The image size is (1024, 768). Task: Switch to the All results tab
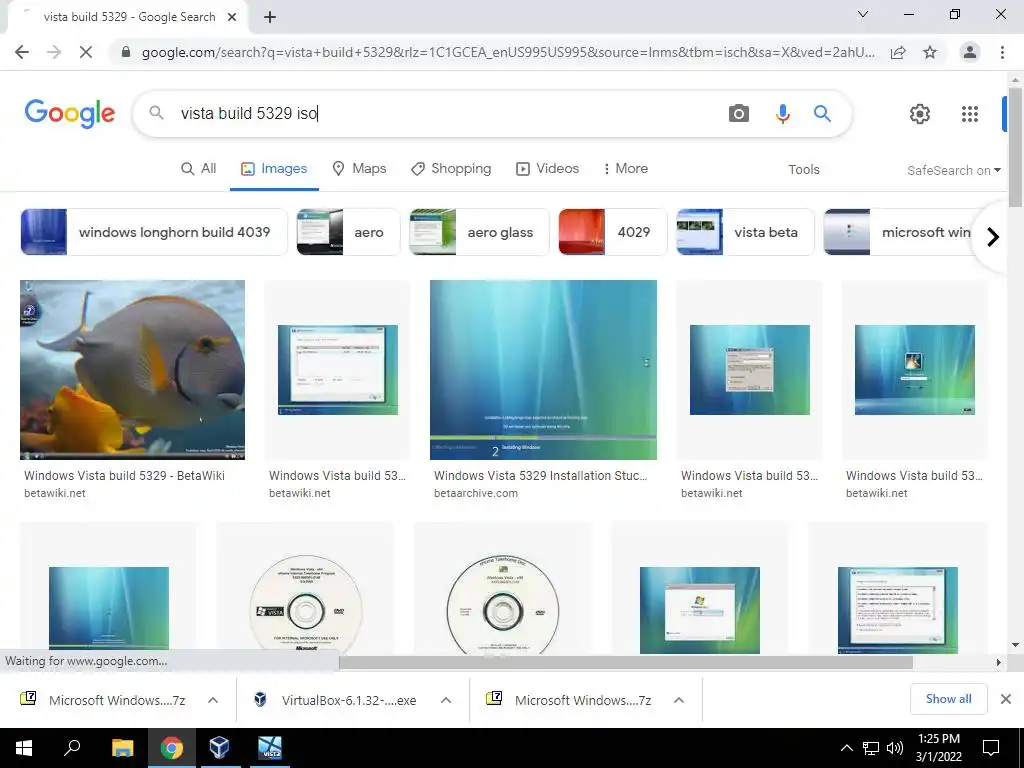pyautogui.click(x=199, y=168)
